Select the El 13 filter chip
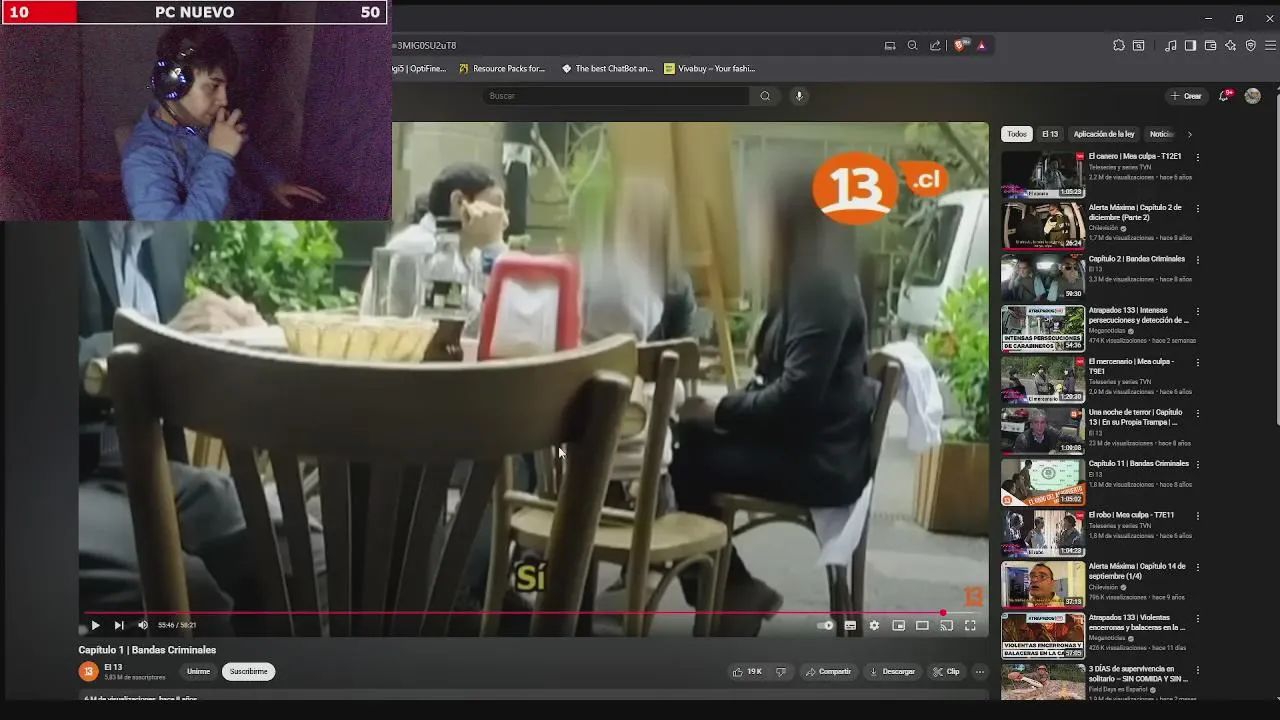 coord(1050,134)
